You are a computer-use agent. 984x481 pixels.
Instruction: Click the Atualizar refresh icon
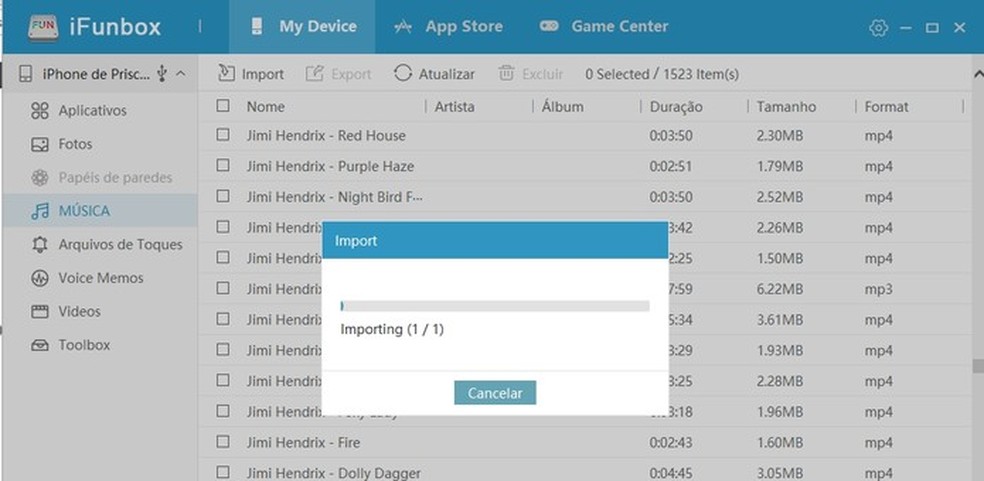tap(402, 73)
